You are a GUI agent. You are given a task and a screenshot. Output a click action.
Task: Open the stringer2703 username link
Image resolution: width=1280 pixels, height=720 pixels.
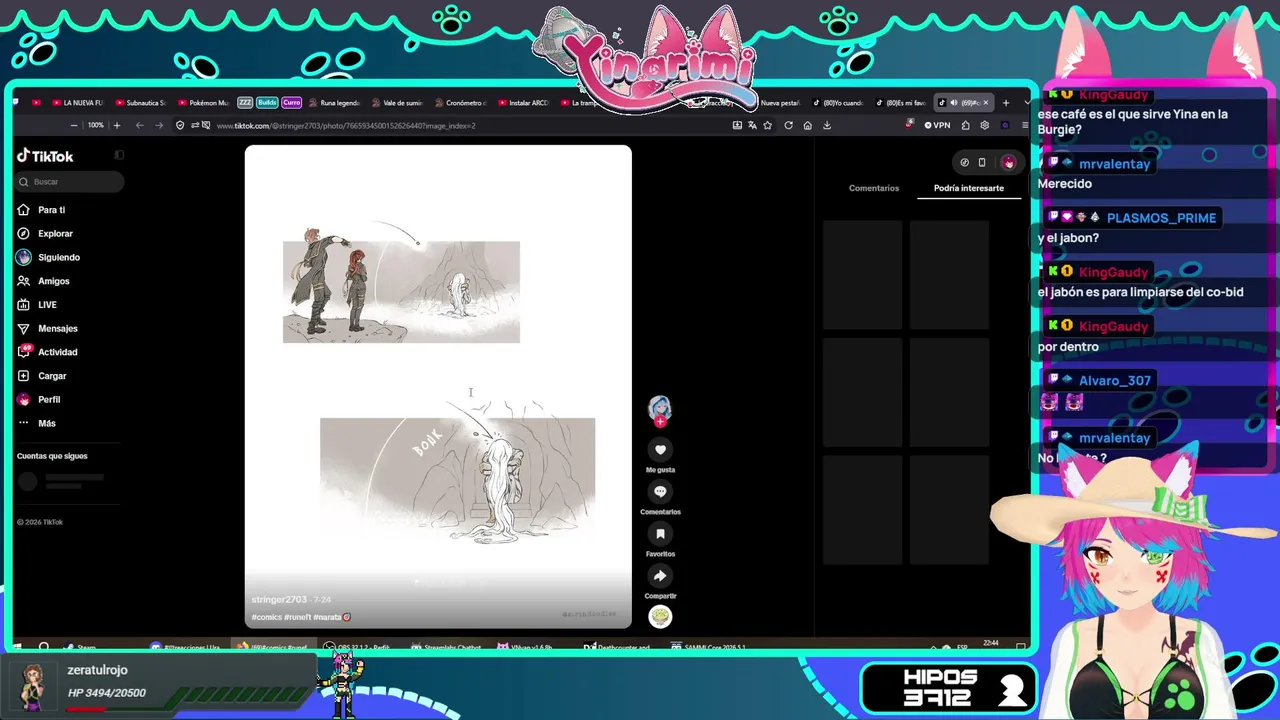click(279, 600)
